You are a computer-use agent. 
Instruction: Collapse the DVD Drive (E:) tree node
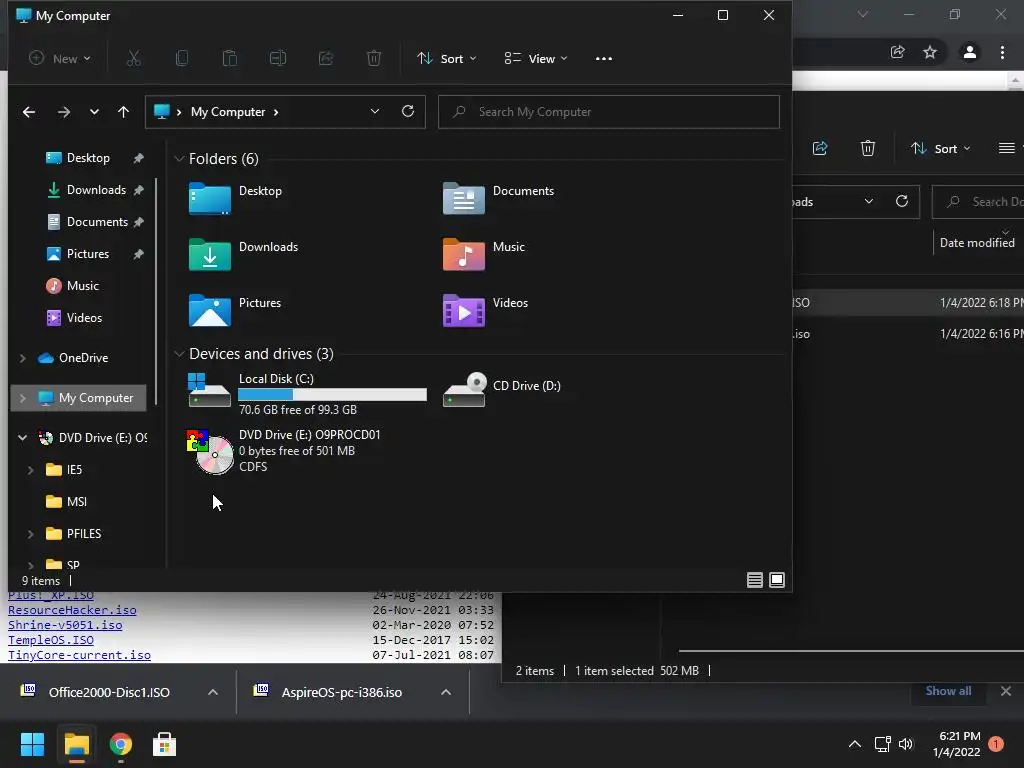coord(23,438)
